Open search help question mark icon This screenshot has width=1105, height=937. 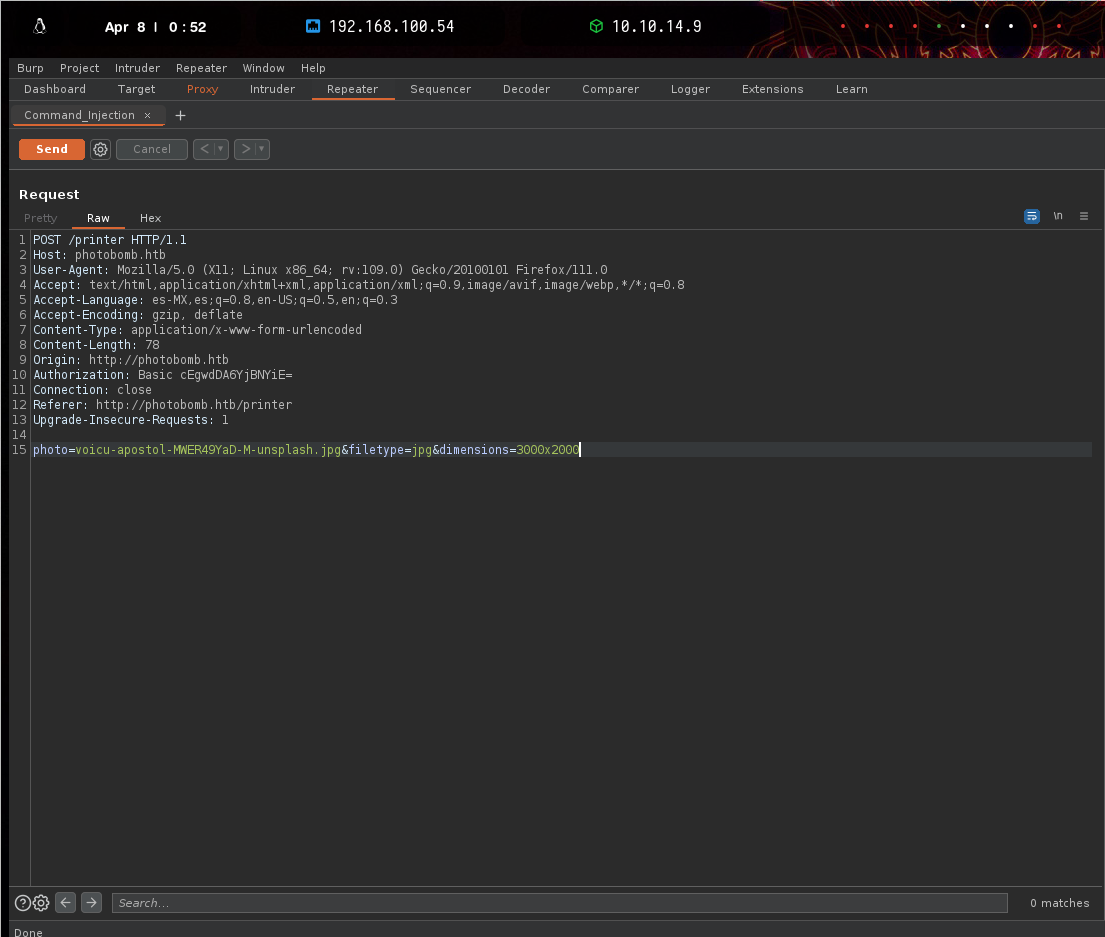[23, 903]
